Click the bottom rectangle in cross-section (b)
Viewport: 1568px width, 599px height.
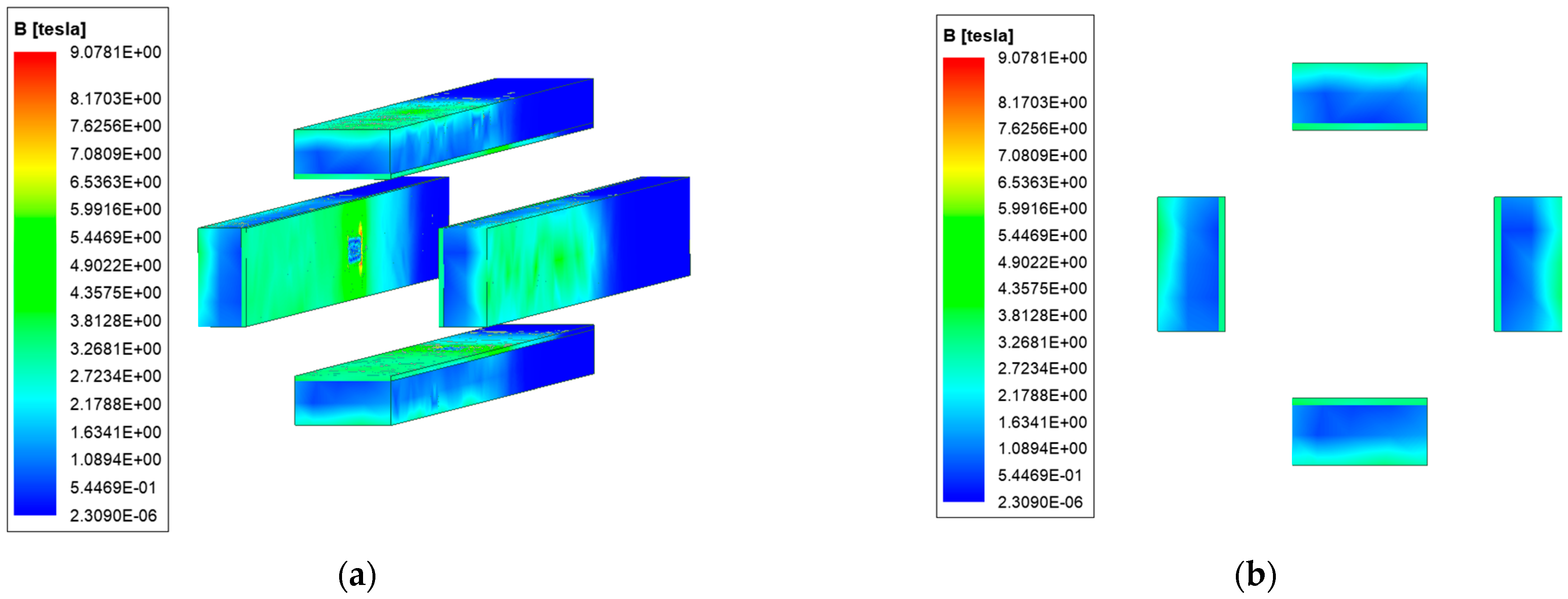(x=1359, y=432)
